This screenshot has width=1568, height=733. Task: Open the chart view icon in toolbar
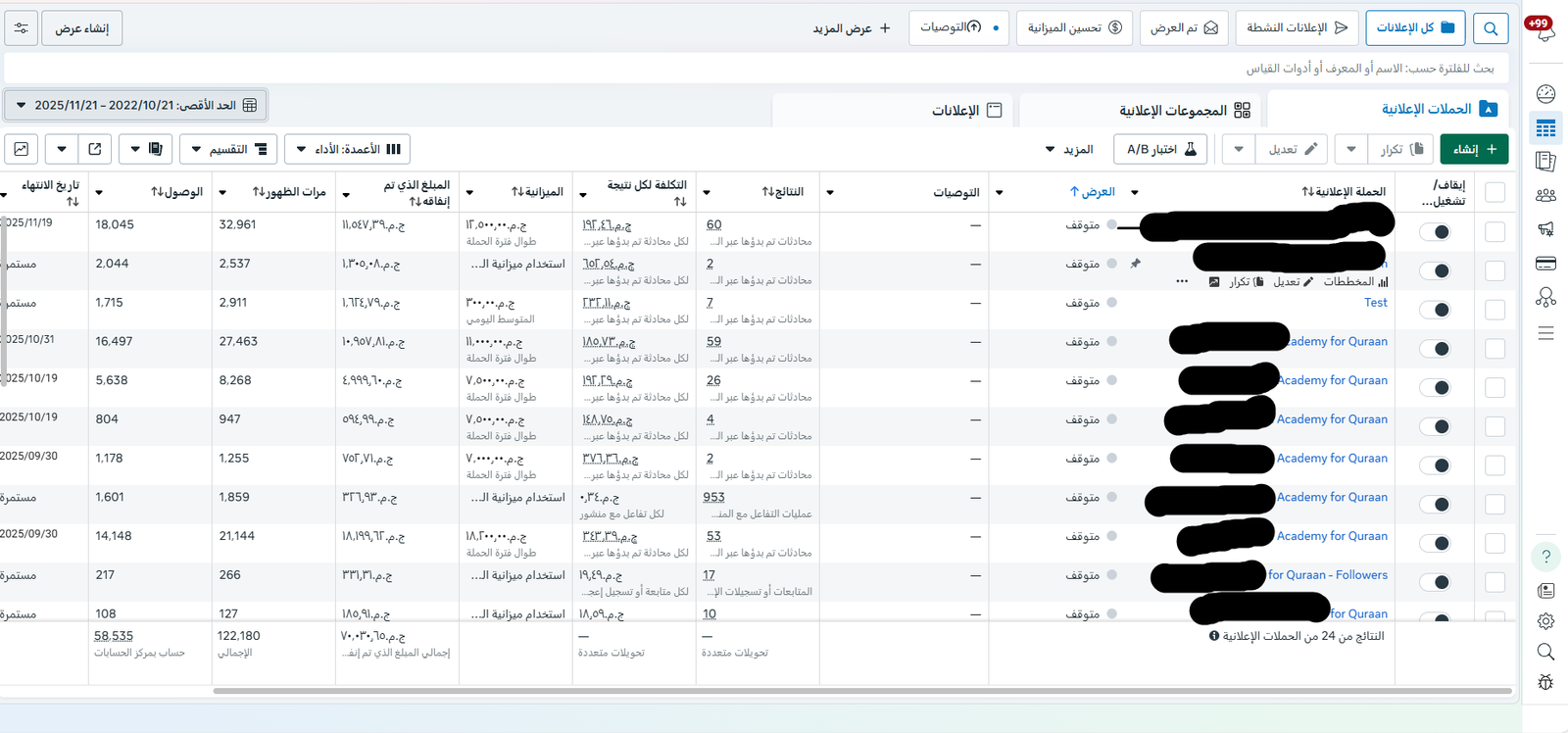click(22, 149)
